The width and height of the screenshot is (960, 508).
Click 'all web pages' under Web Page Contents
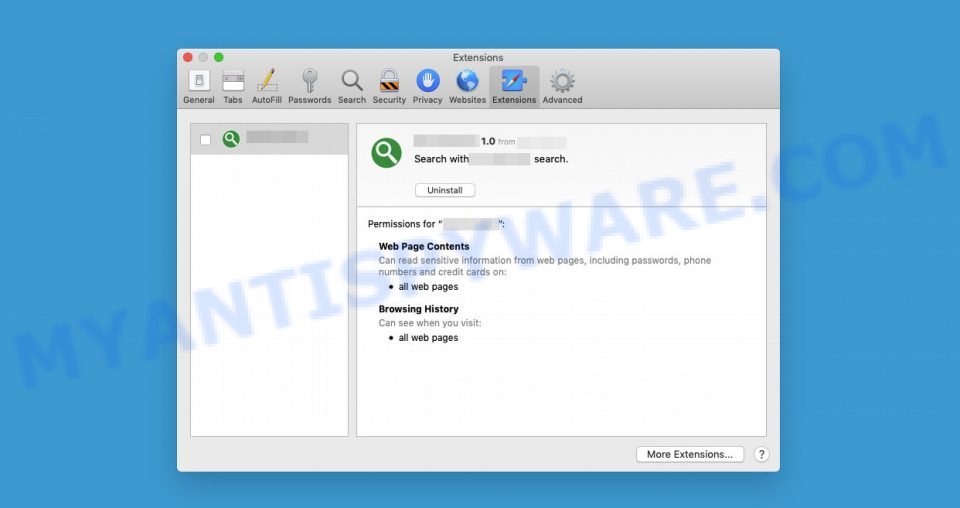[428, 286]
